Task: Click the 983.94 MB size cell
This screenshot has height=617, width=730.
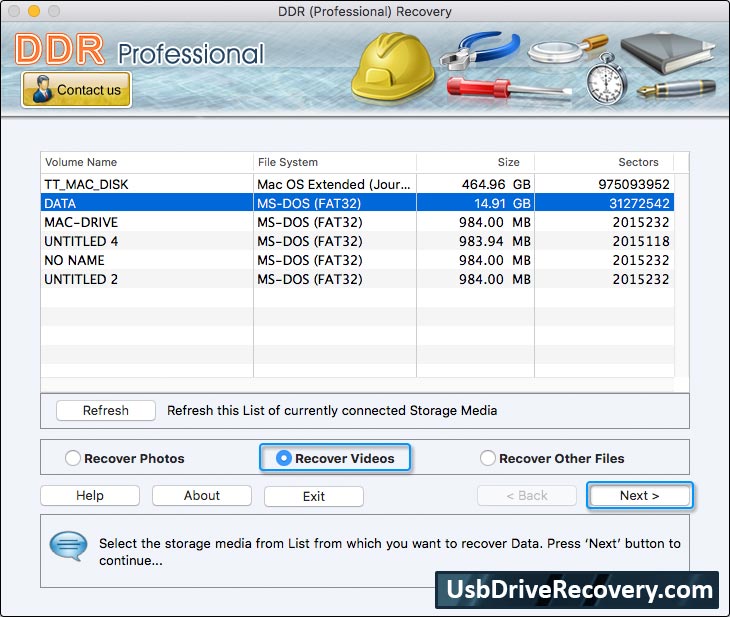Action: point(475,241)
